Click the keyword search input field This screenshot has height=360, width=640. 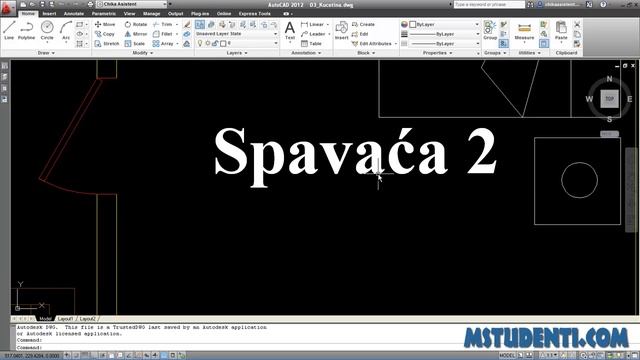click(x=489, y=4)
